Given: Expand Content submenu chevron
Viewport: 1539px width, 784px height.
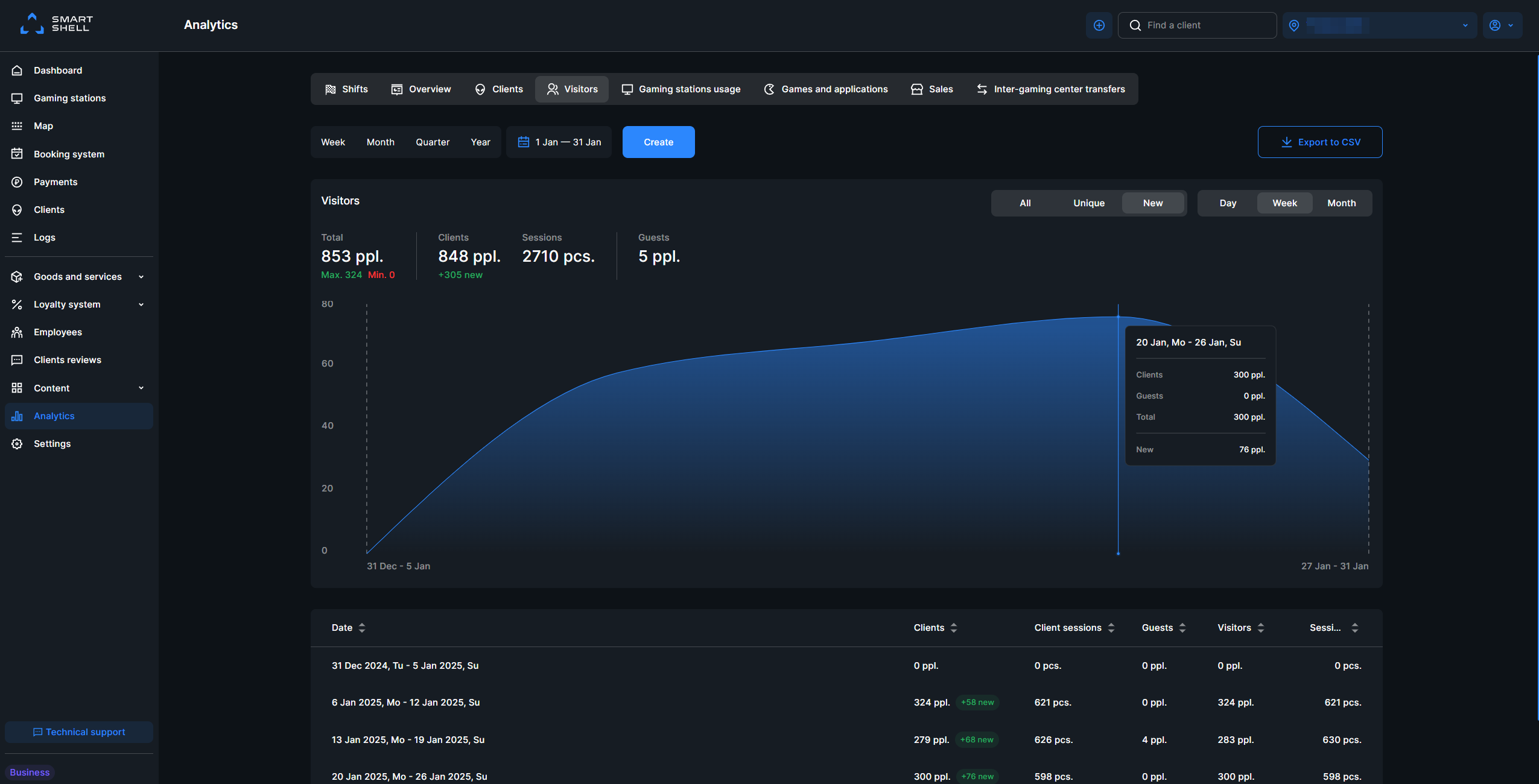Looking at the screenshot, I should point(141,388).
